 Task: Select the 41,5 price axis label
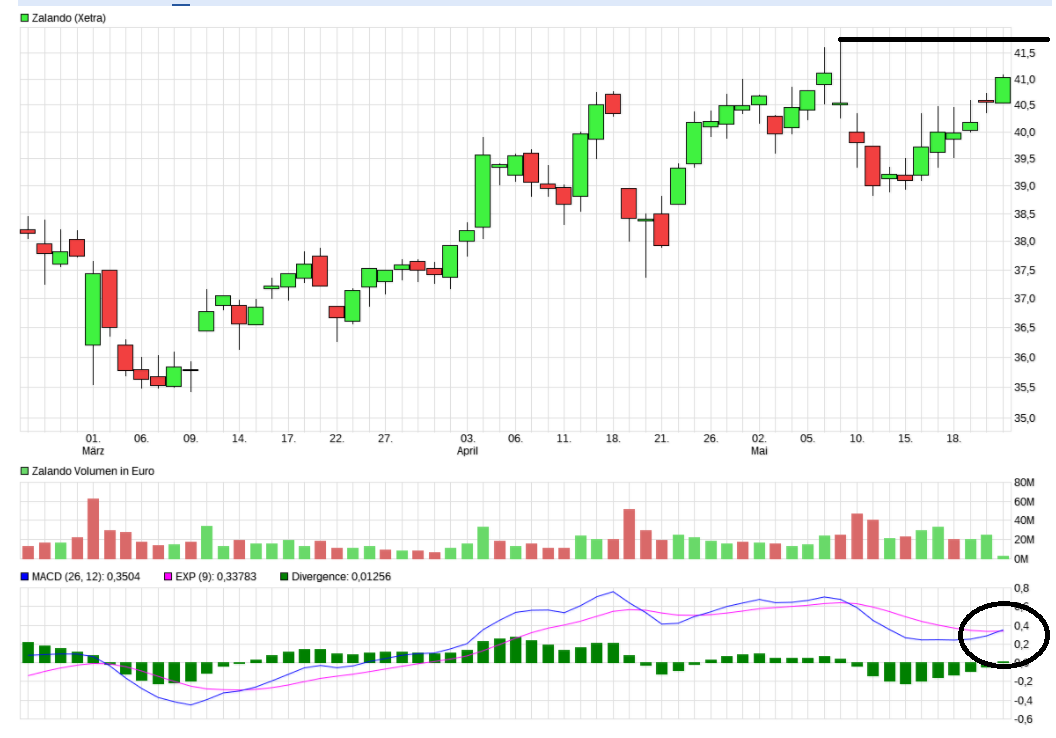pos(1023,53)
